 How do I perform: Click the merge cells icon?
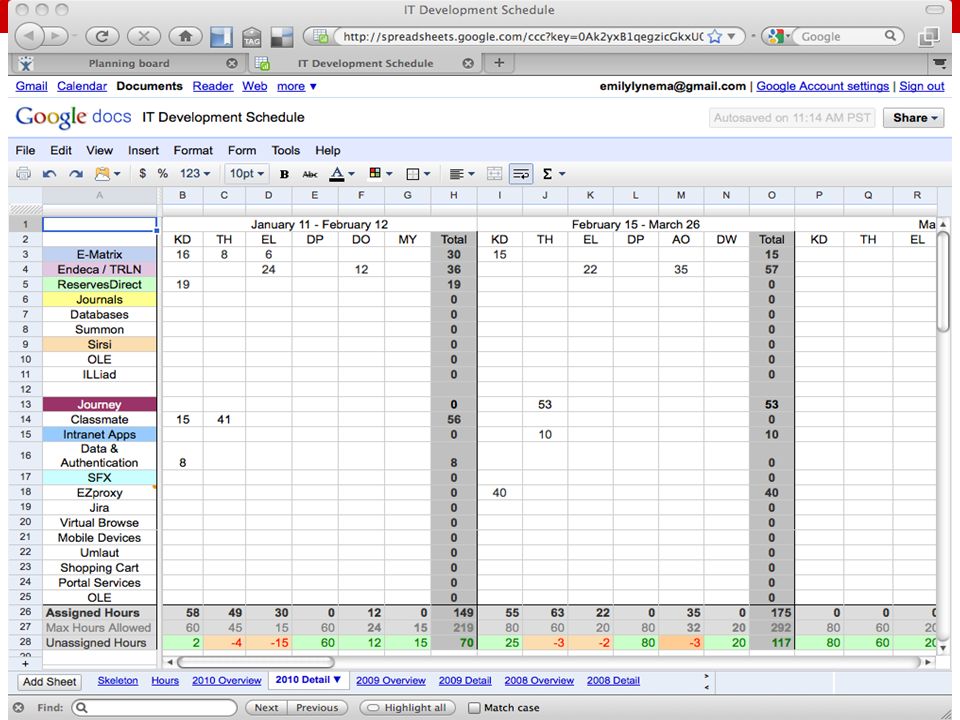494,174
